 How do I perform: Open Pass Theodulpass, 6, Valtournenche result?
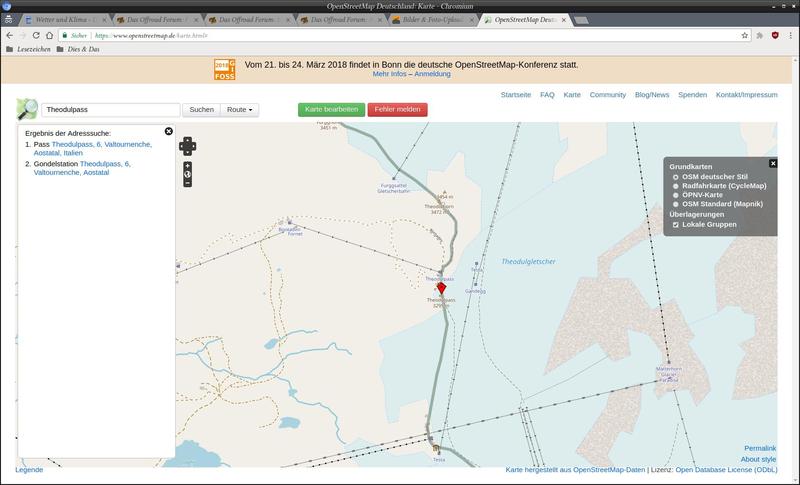click(x=92, y=148)
